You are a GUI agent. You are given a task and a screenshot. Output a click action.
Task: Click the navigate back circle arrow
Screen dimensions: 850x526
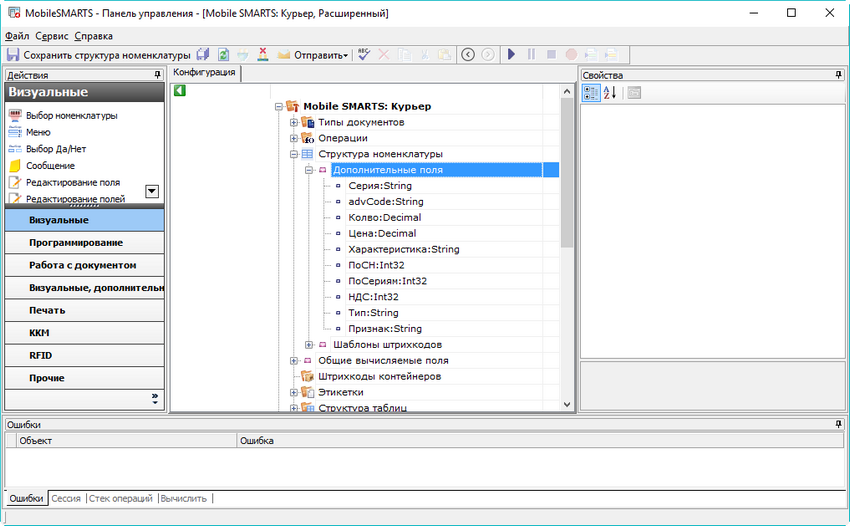(468, 55)
